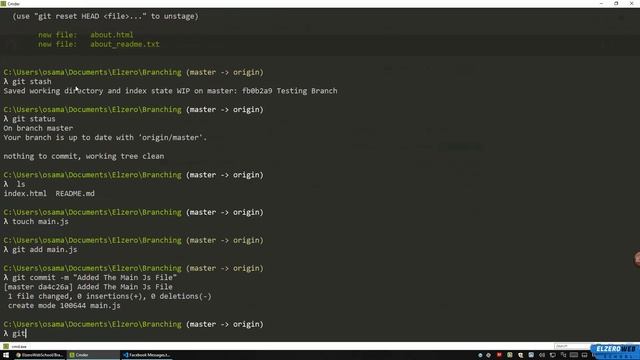Screen dimensions: 640x360
Task: Click 'nothing to commit, working tree clean' line
Action: click(x=84, y=156)
